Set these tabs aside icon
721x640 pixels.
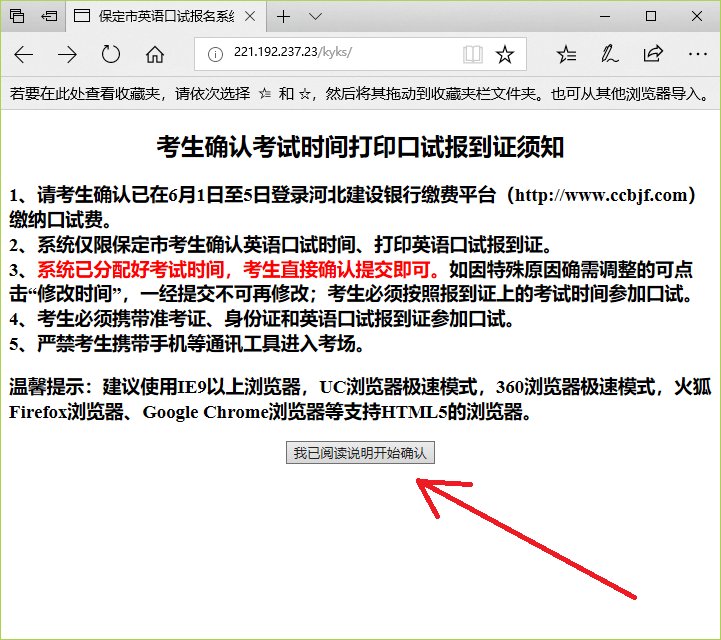[x=49, y=16]
